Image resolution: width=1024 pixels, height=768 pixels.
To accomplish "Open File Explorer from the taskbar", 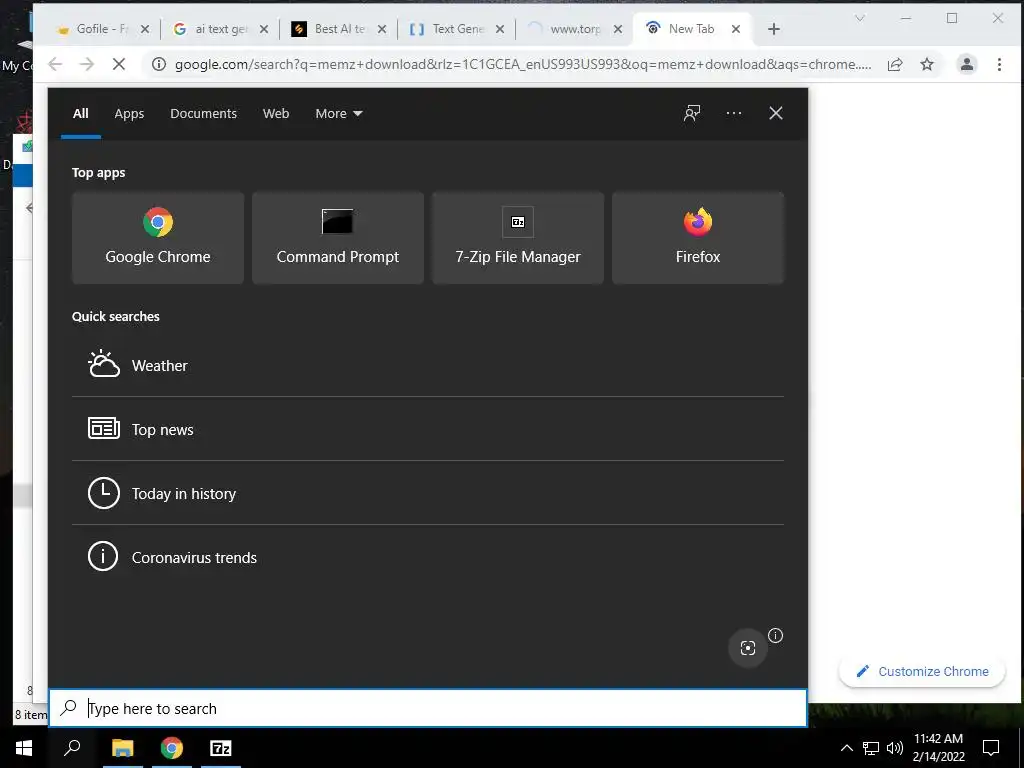I will click(122, 748).
